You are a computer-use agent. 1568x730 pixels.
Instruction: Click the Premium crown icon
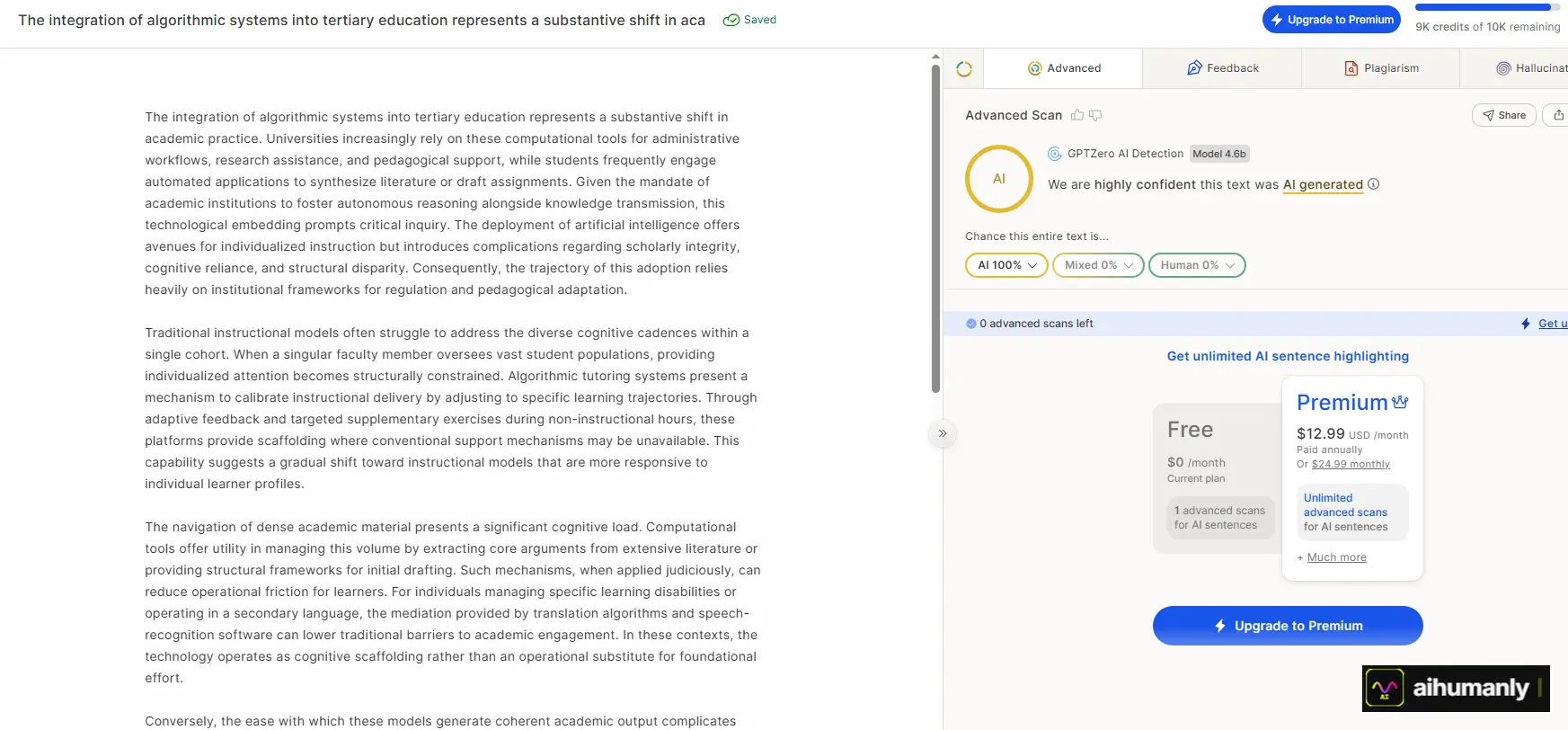(1400, 402)
